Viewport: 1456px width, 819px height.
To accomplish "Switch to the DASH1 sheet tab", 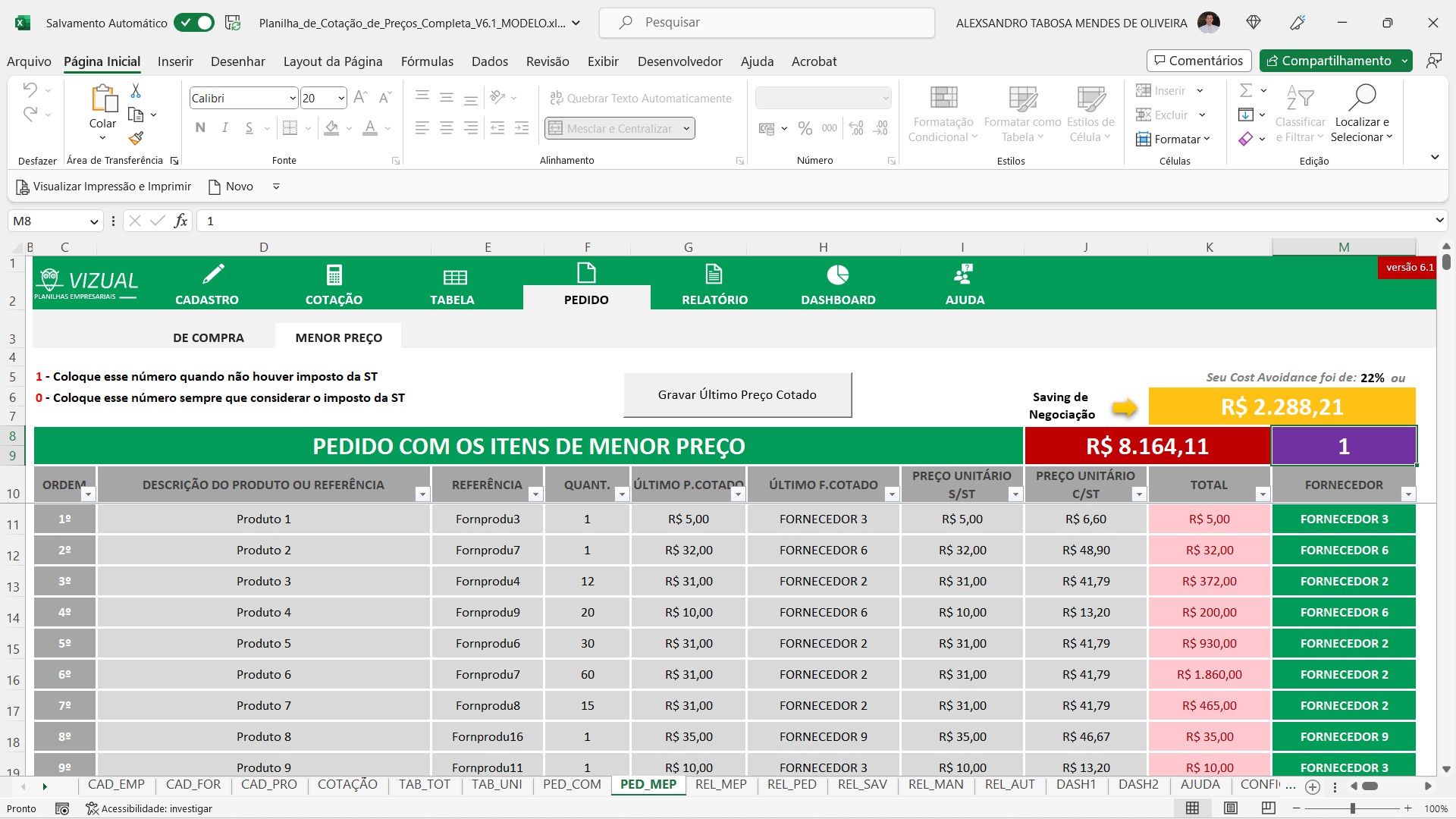I will [x=1076, y=785].
